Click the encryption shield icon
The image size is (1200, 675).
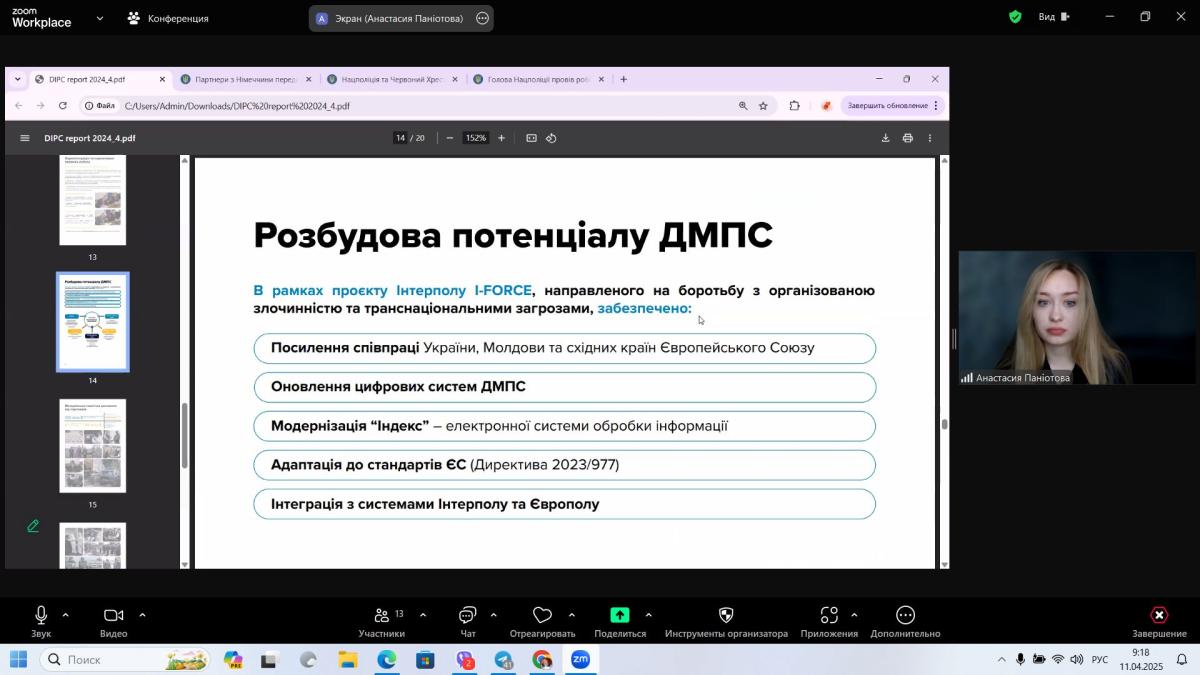click(1015, 17)
